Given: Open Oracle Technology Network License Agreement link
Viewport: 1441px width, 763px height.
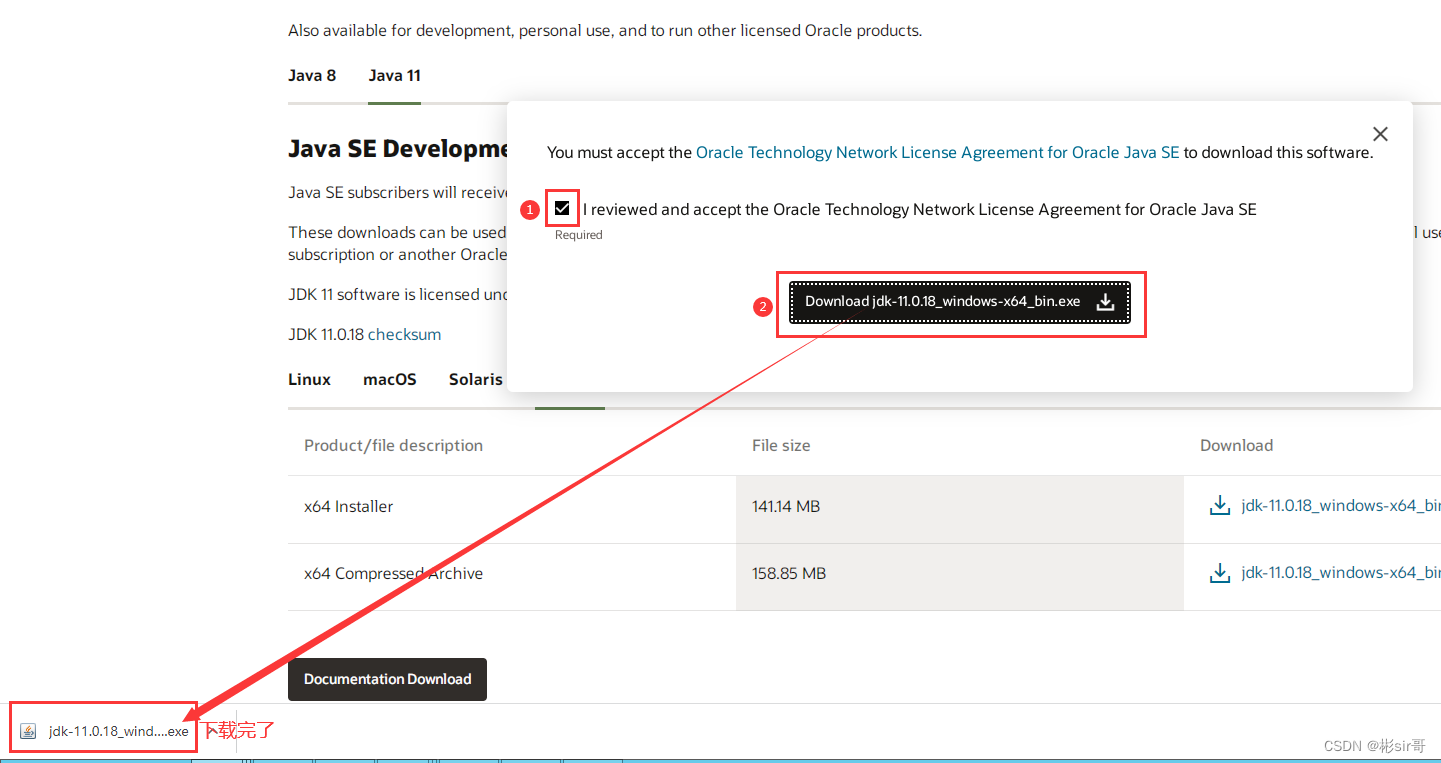Looking at the screenshot, I should click(x=937, y=153).
